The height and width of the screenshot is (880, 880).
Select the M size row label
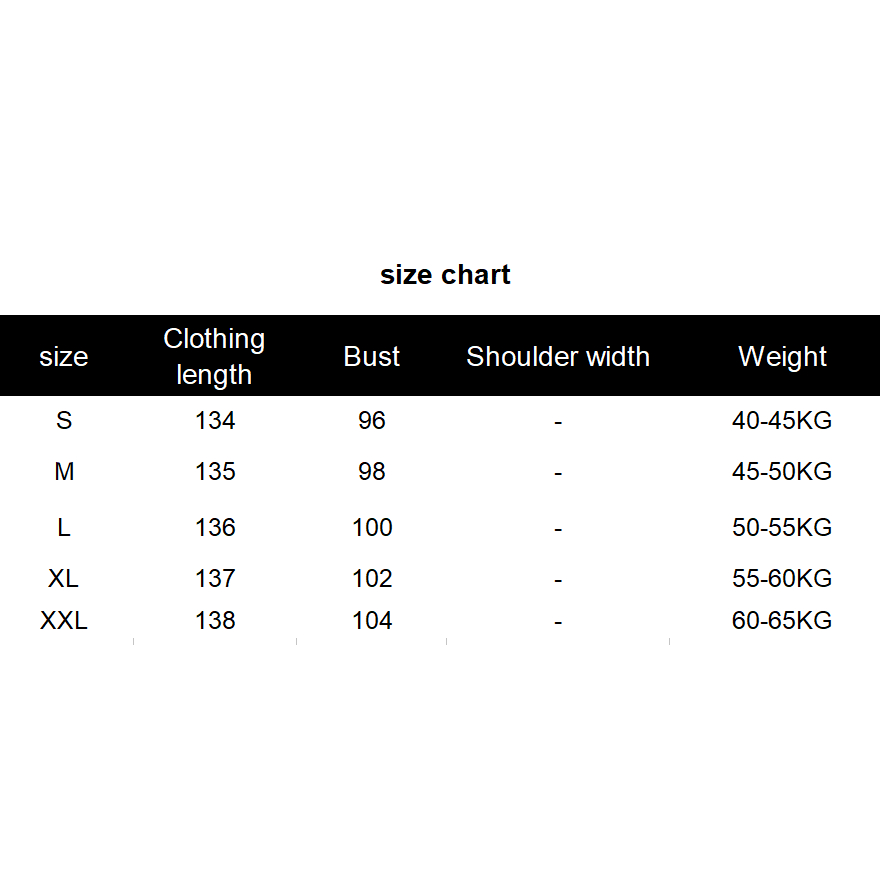64,472
